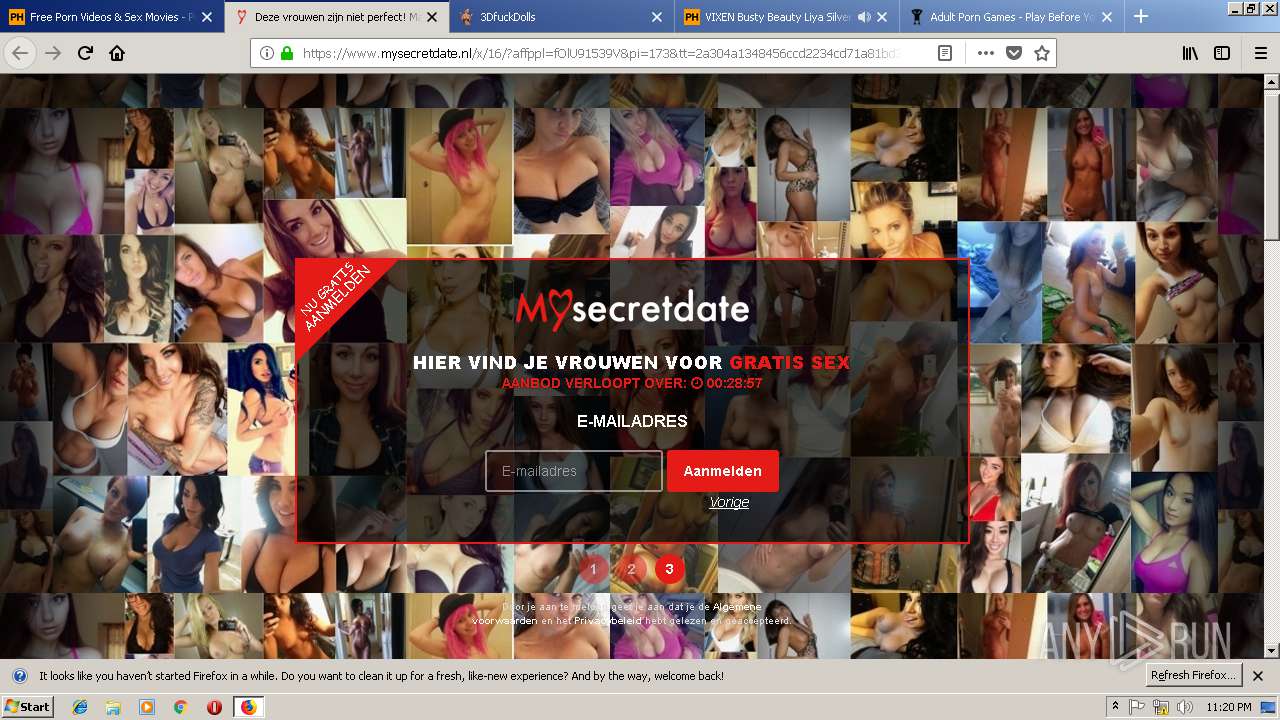Open the page actions three-dot menu
Screen dimensions: 1280x720
click(x=985, y=53)
